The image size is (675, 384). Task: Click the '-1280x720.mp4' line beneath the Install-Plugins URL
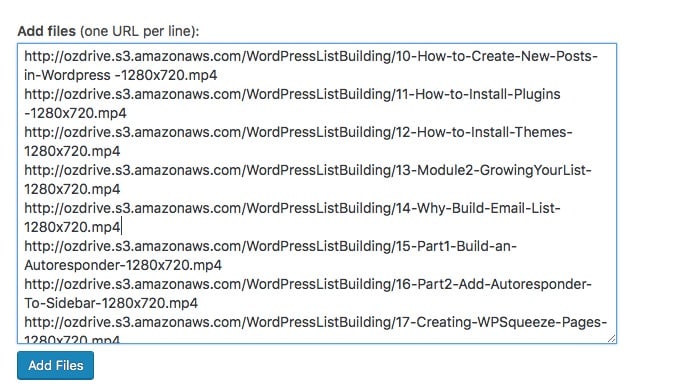pyautogui.click(x=75, y=113)
